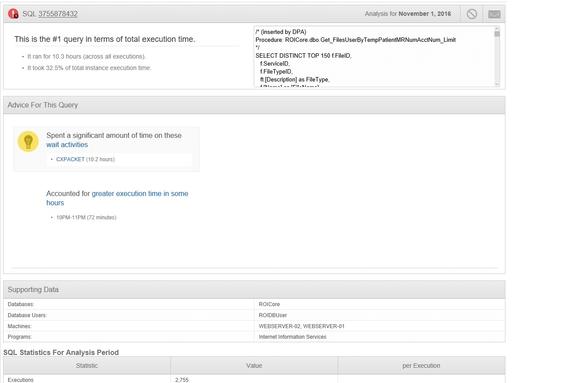Click the circle-slash ignore icon
The image size is (575, 383).
[x=472, y=14]
